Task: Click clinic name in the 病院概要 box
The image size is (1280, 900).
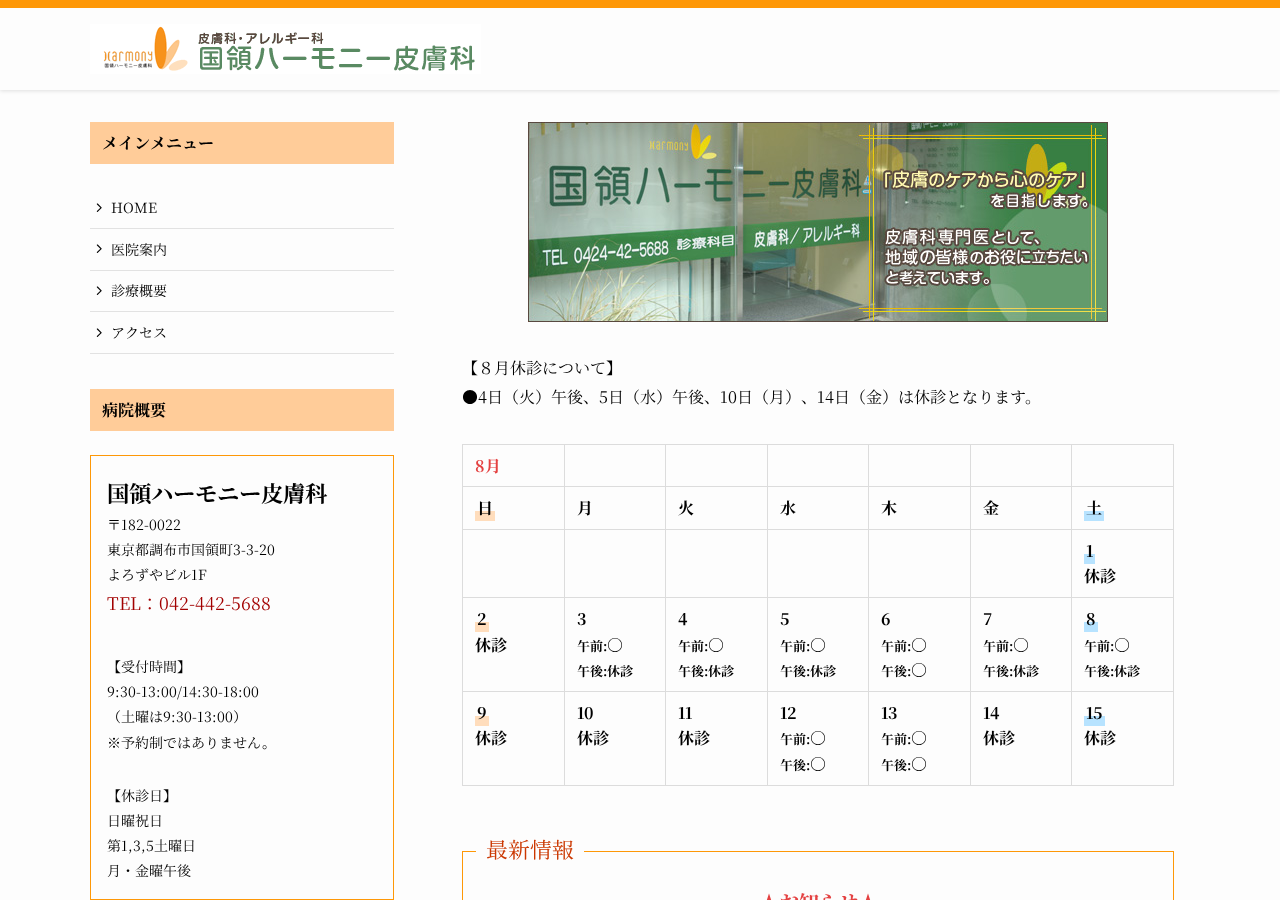Action: (x=217, y=494)
